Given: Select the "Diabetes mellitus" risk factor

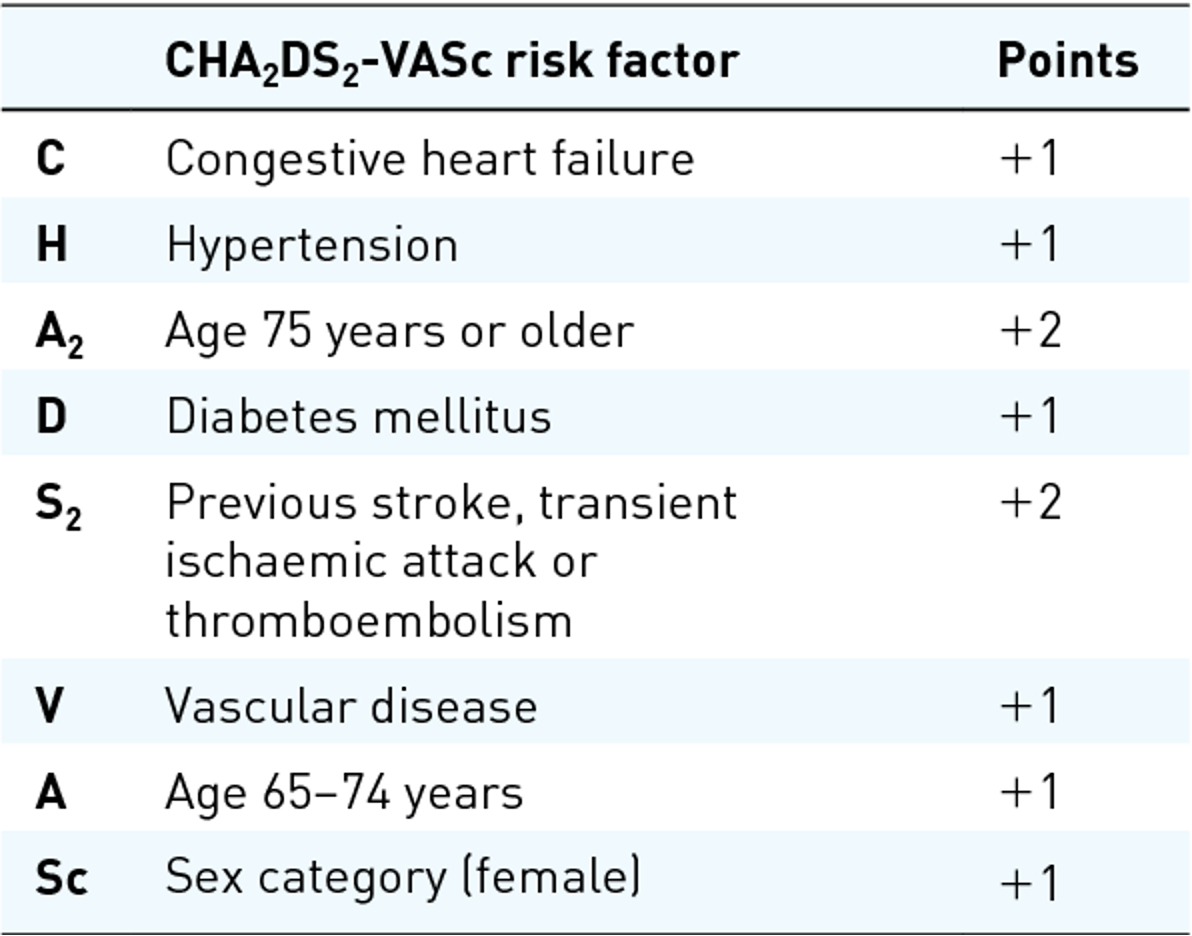Looking at the screenshot, I should [358, 416].
